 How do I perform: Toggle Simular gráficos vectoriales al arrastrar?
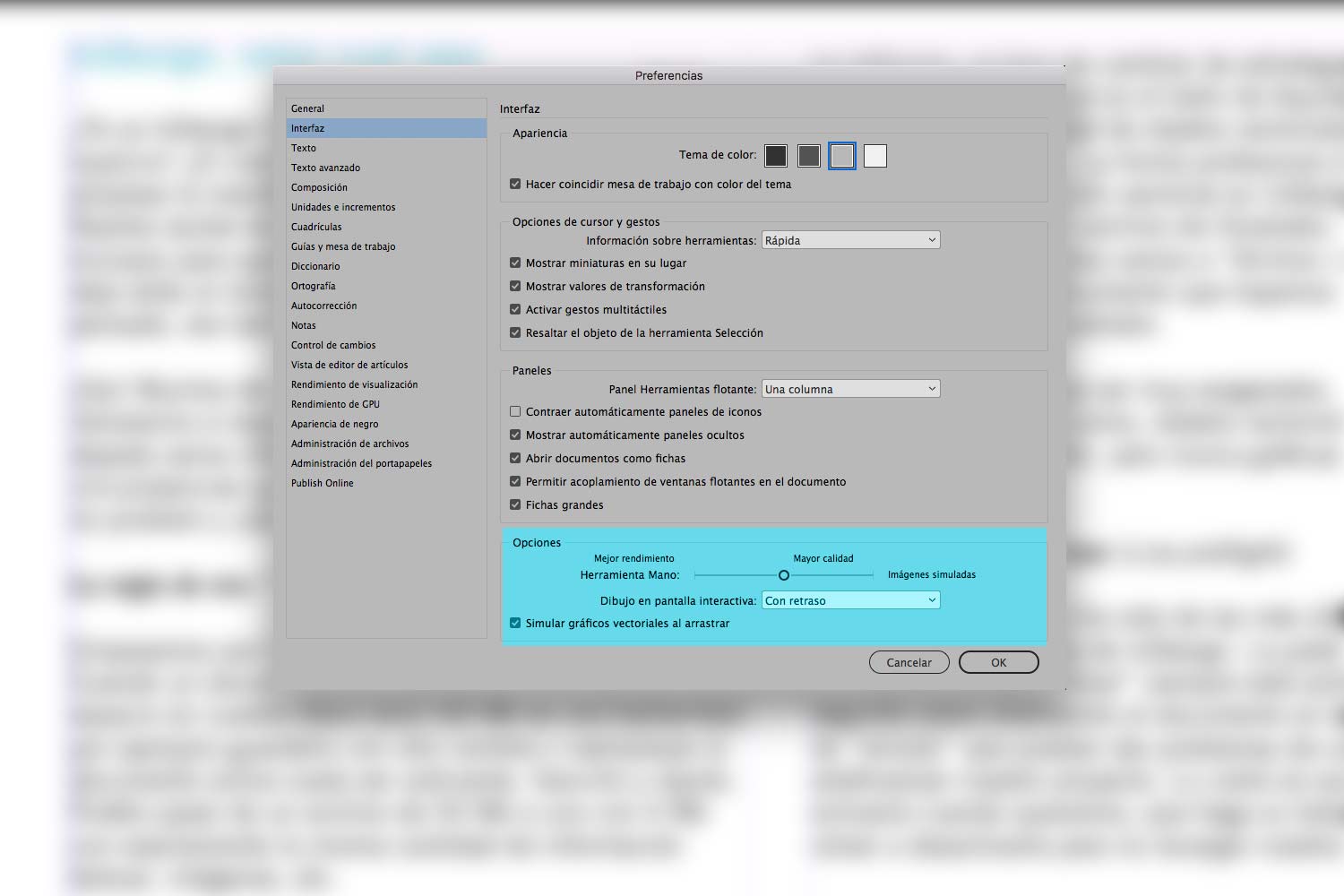(515, 624)
